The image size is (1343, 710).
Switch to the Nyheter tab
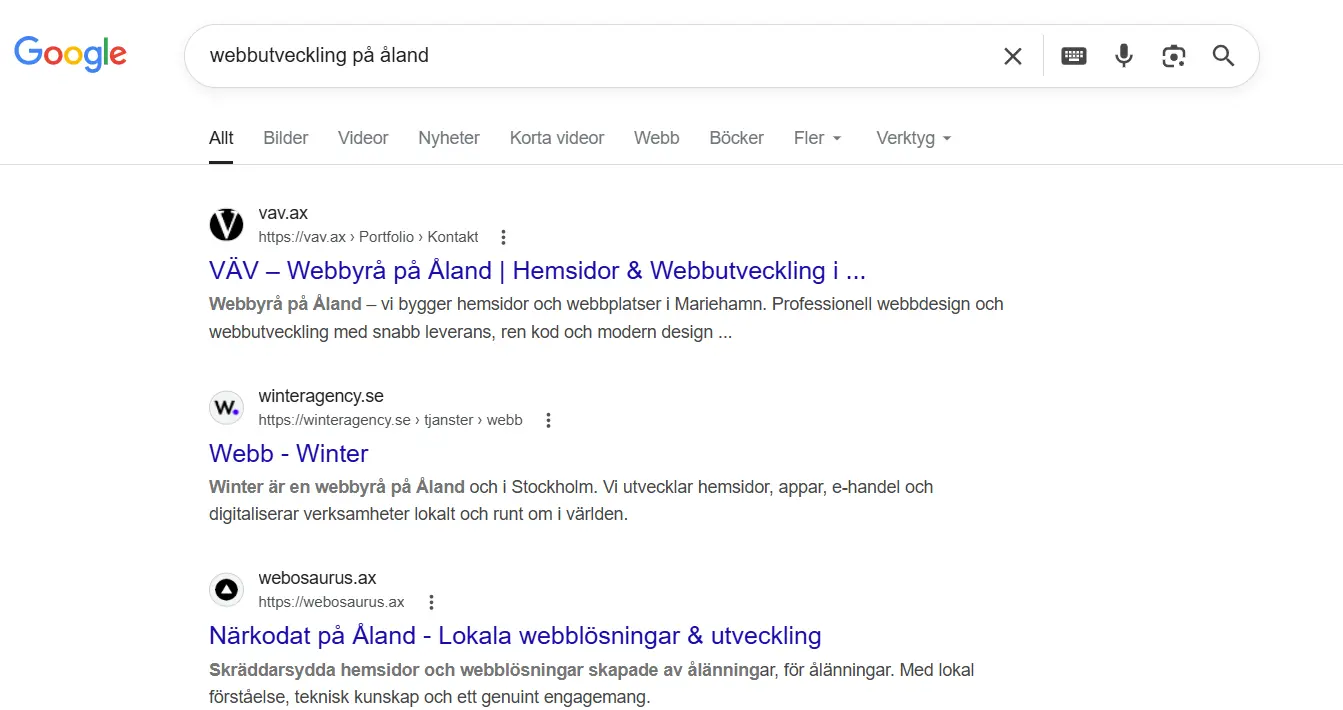[x=448, y=138]
